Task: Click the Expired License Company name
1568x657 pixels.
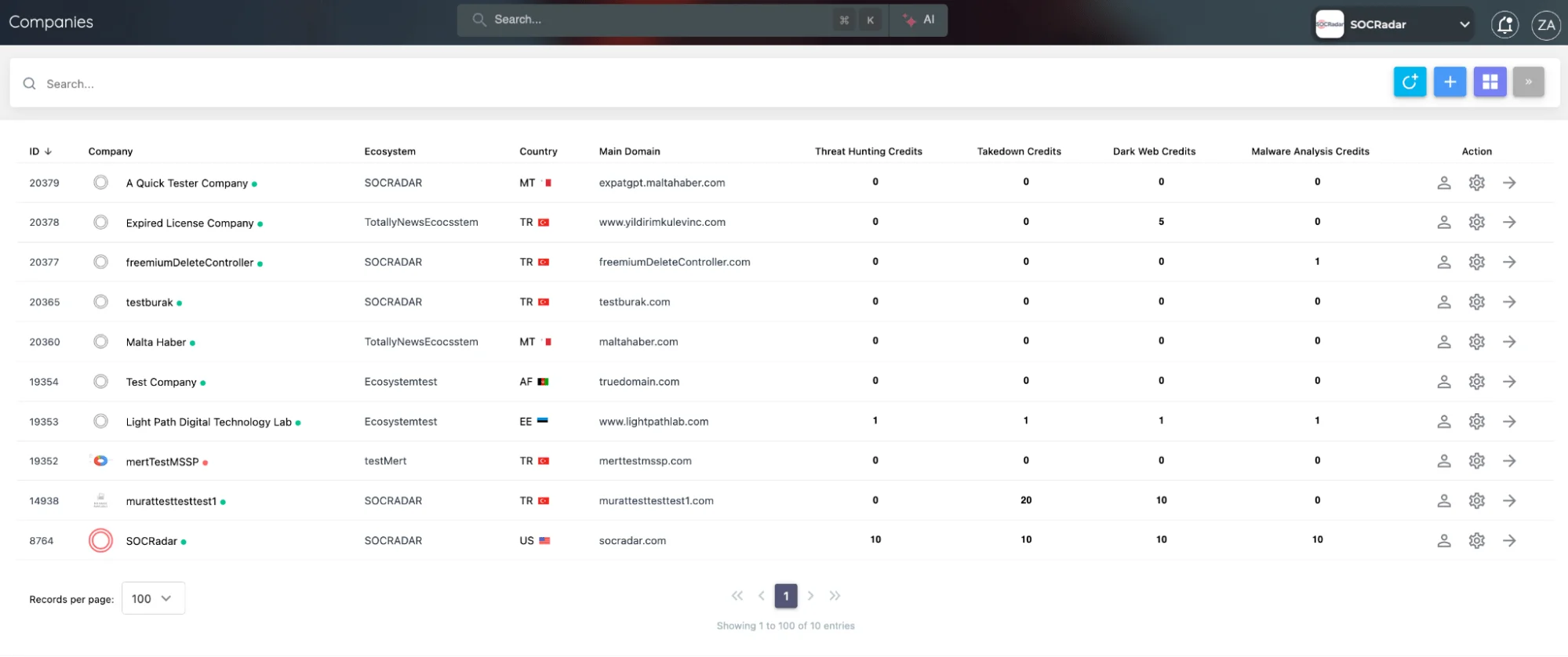Action: click(x=190, y=223)
